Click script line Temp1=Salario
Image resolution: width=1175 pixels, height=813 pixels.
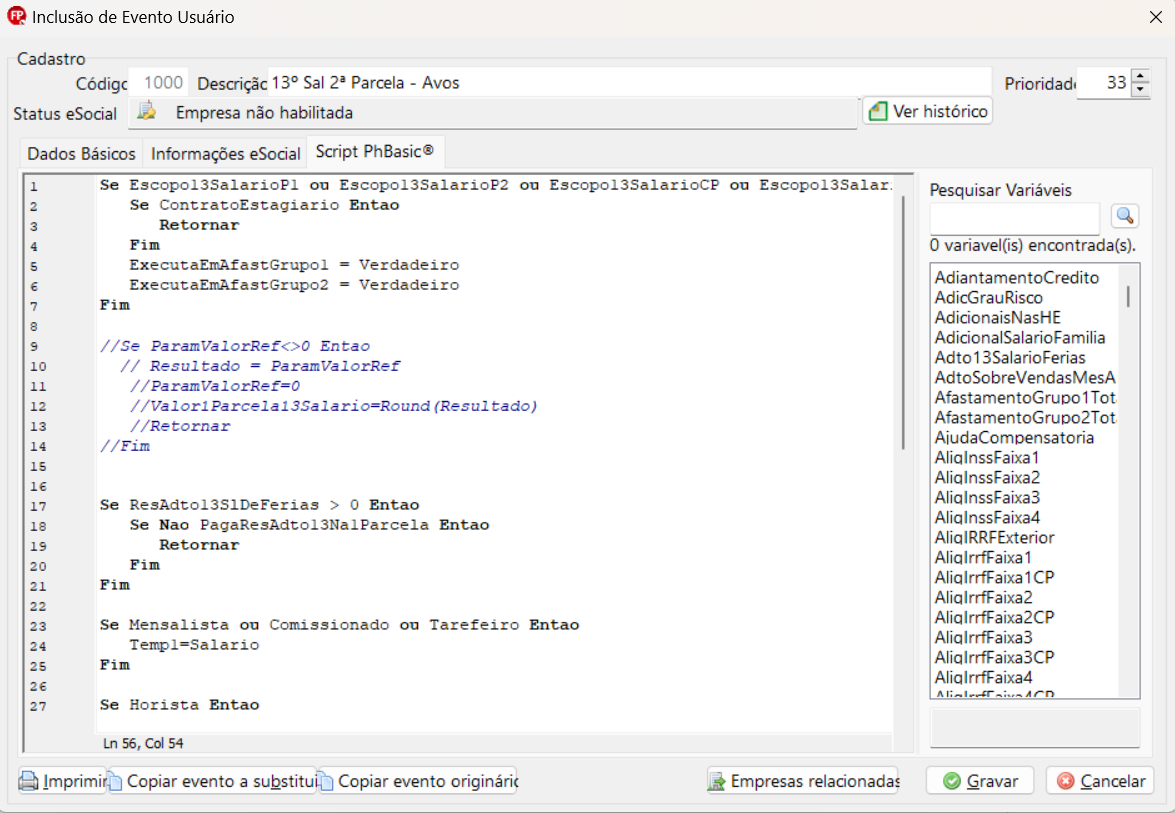point(194,645)
